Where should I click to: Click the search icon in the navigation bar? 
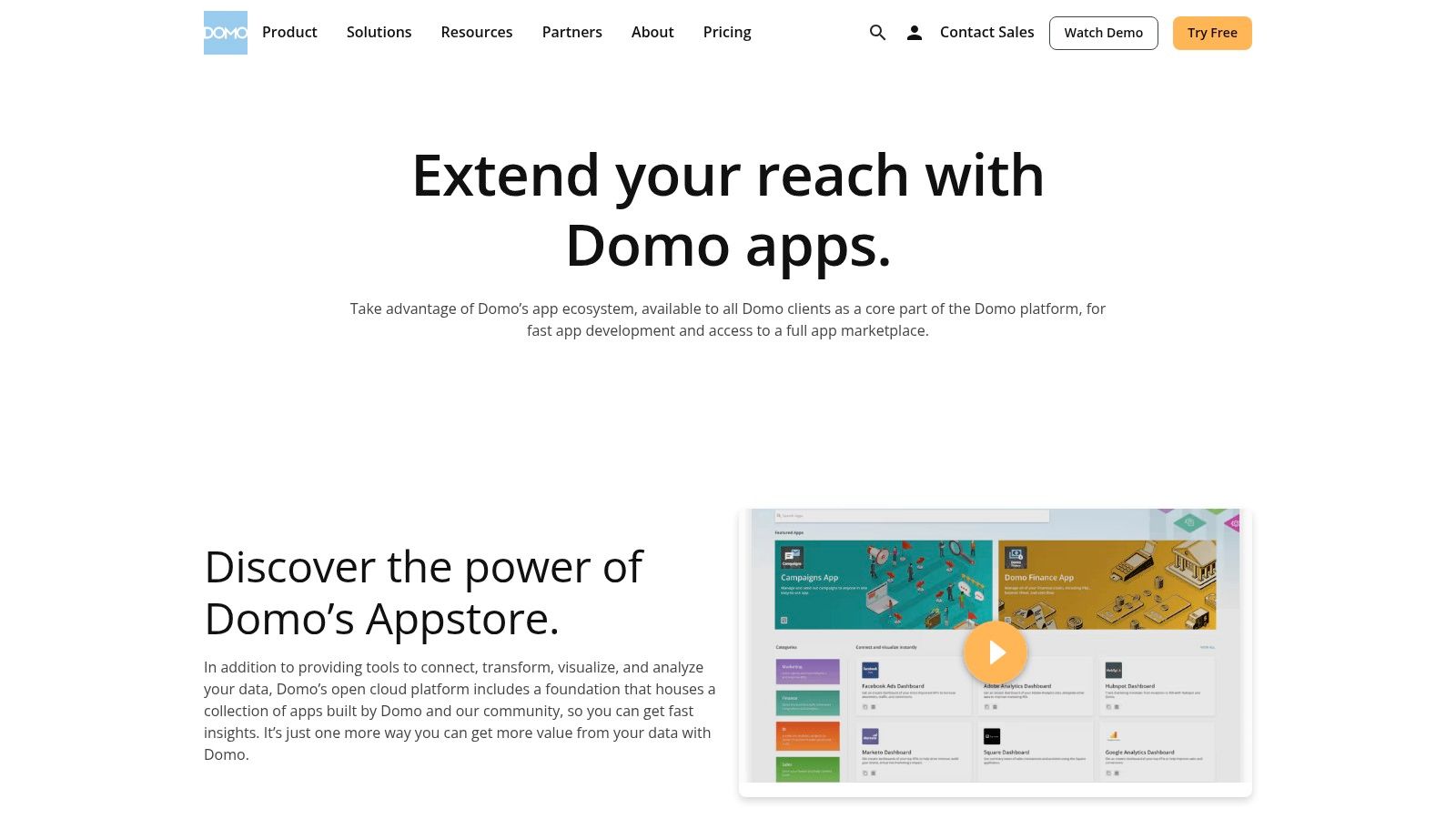click(x=876, y=32)
